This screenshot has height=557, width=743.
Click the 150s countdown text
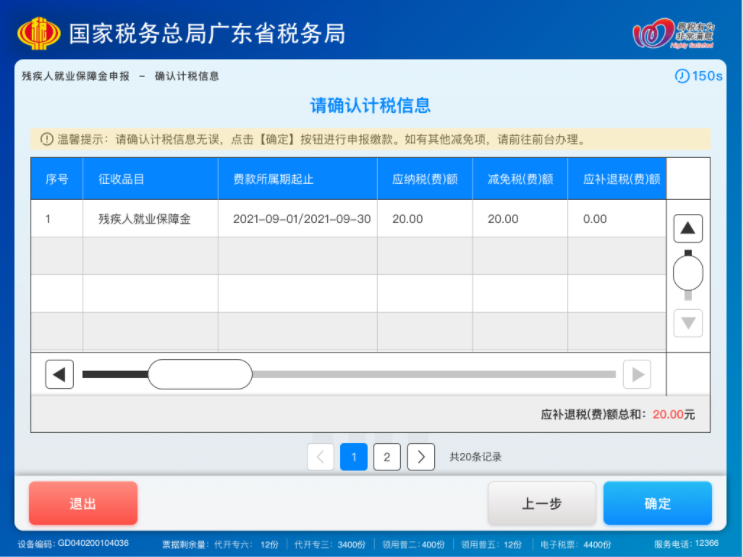coord(707,76)
